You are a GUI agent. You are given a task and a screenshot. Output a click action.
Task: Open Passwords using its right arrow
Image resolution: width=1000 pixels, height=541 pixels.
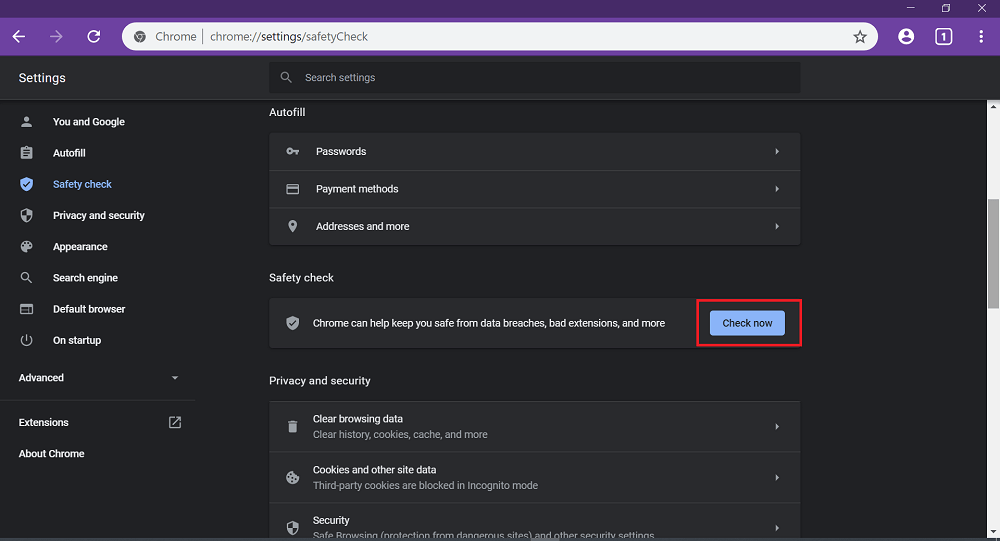point(777,152)
